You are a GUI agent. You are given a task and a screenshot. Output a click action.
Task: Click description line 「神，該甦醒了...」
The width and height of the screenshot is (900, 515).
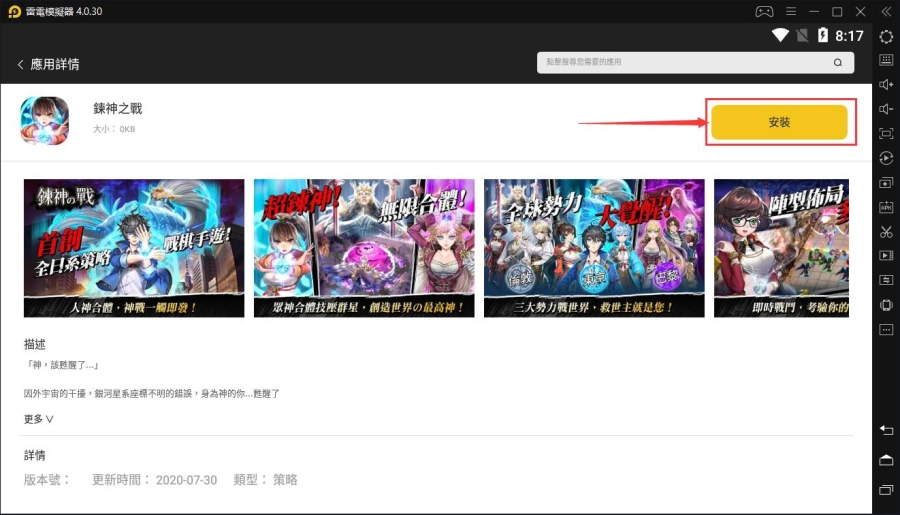(63, 365)
